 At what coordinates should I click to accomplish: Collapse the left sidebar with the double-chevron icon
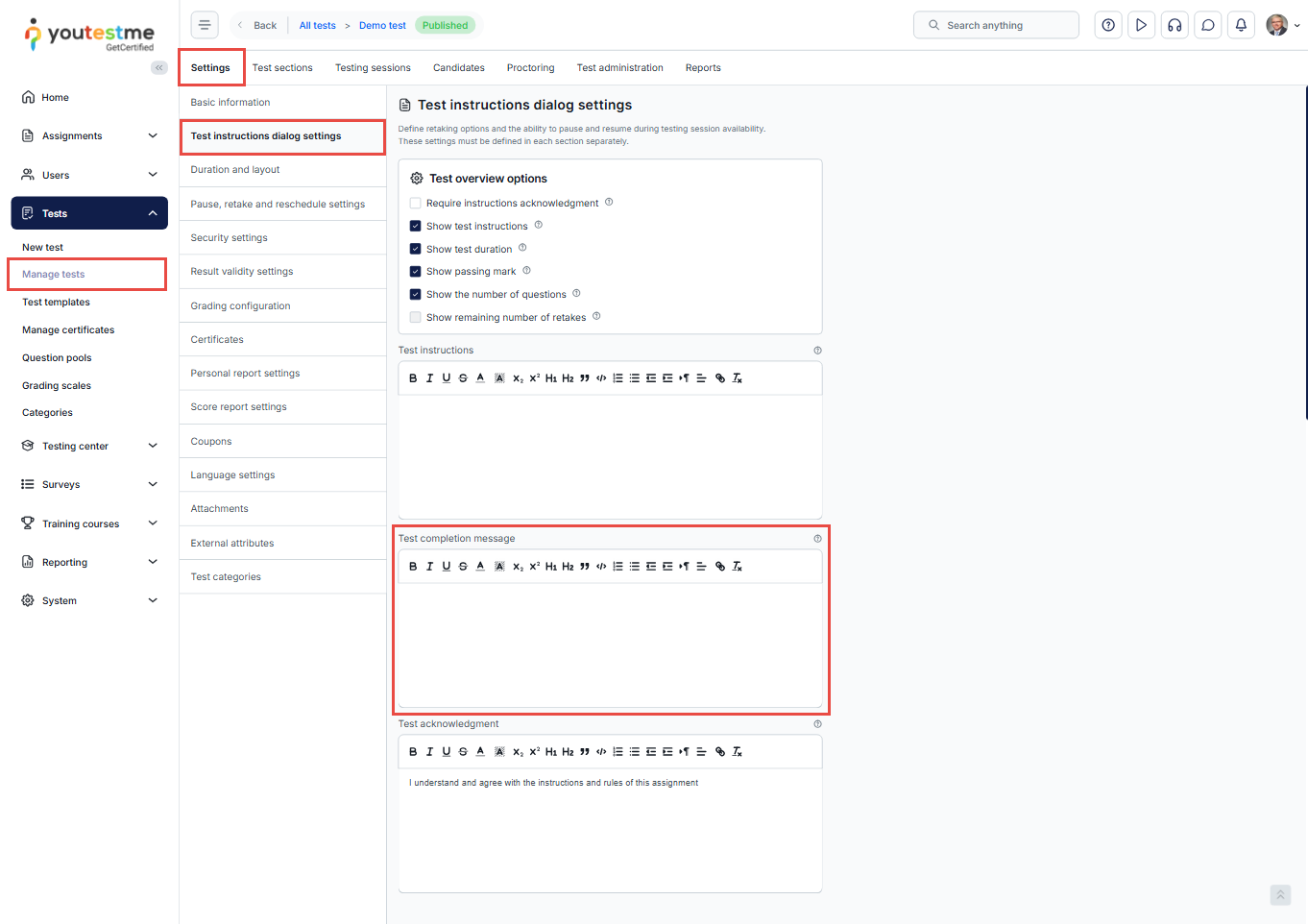(x=159, y=67)
